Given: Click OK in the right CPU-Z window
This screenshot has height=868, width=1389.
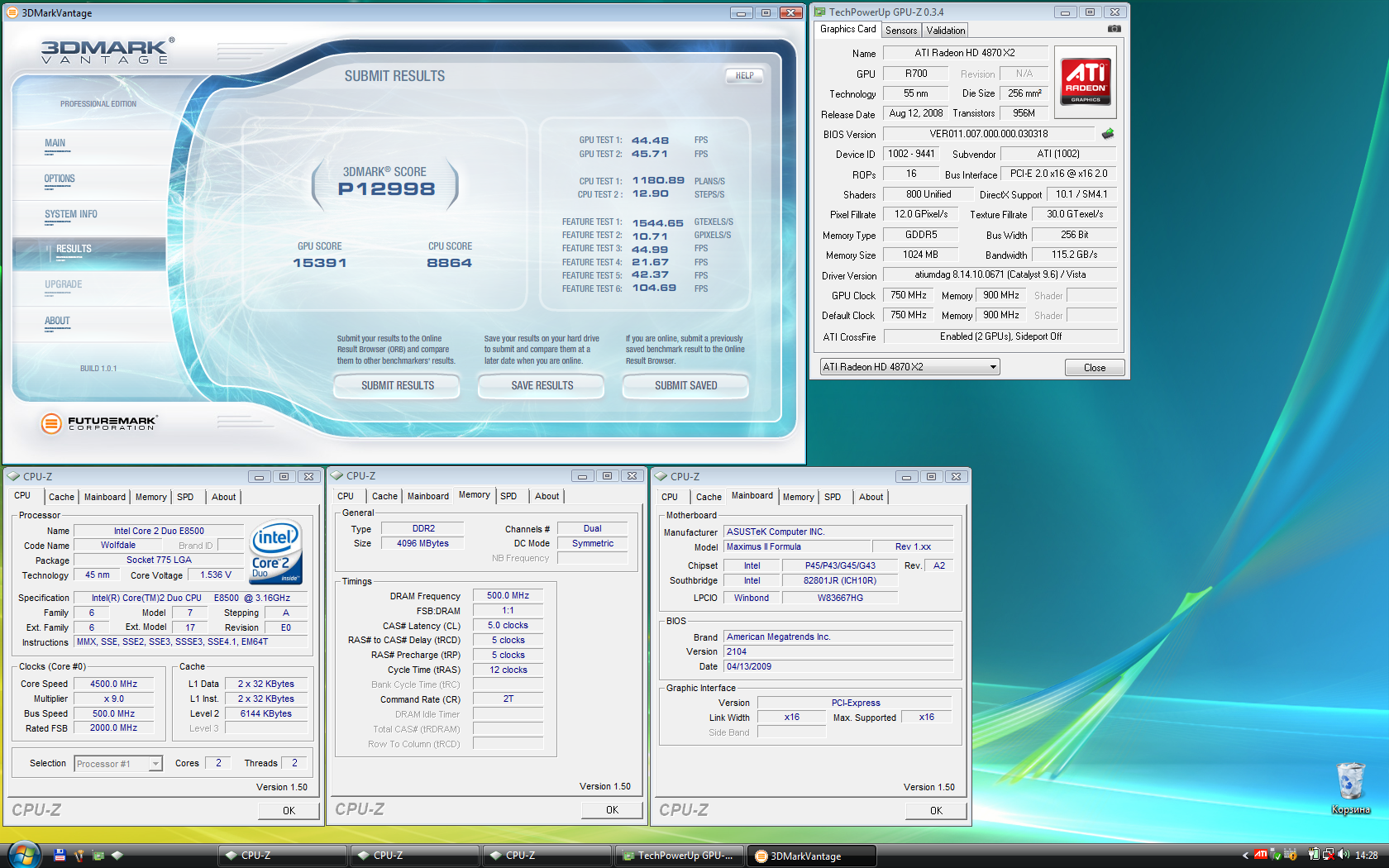Looking at the screenshot, I should click(x=936, y=811).
